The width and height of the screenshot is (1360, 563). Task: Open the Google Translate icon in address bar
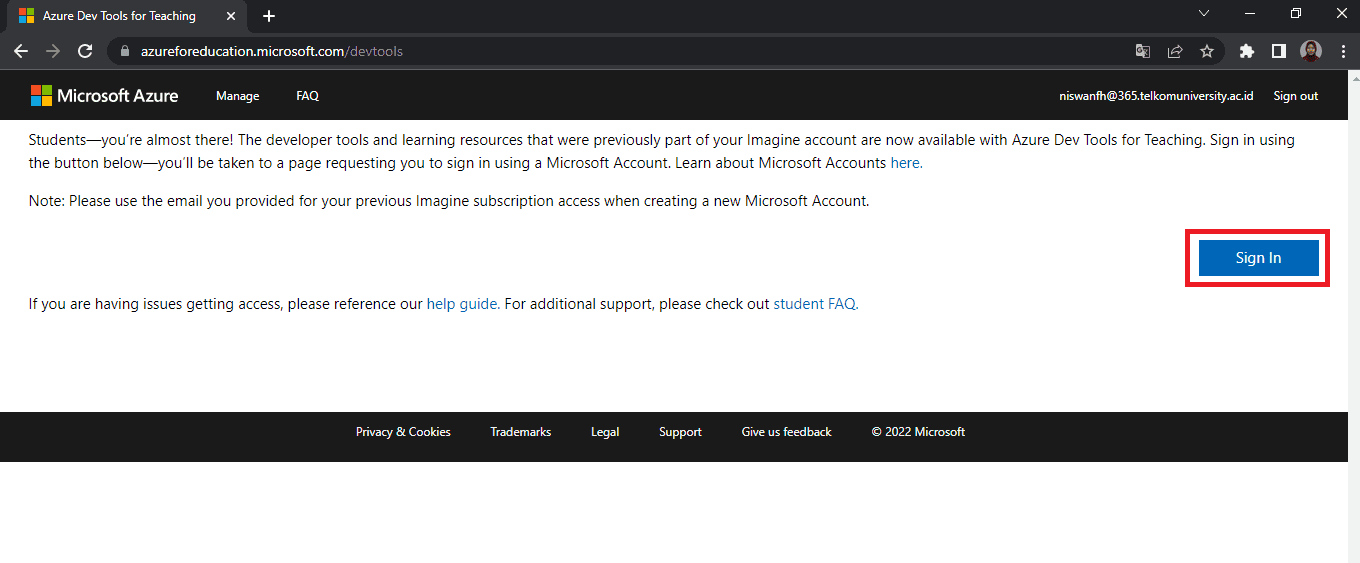pos(1143,51)
